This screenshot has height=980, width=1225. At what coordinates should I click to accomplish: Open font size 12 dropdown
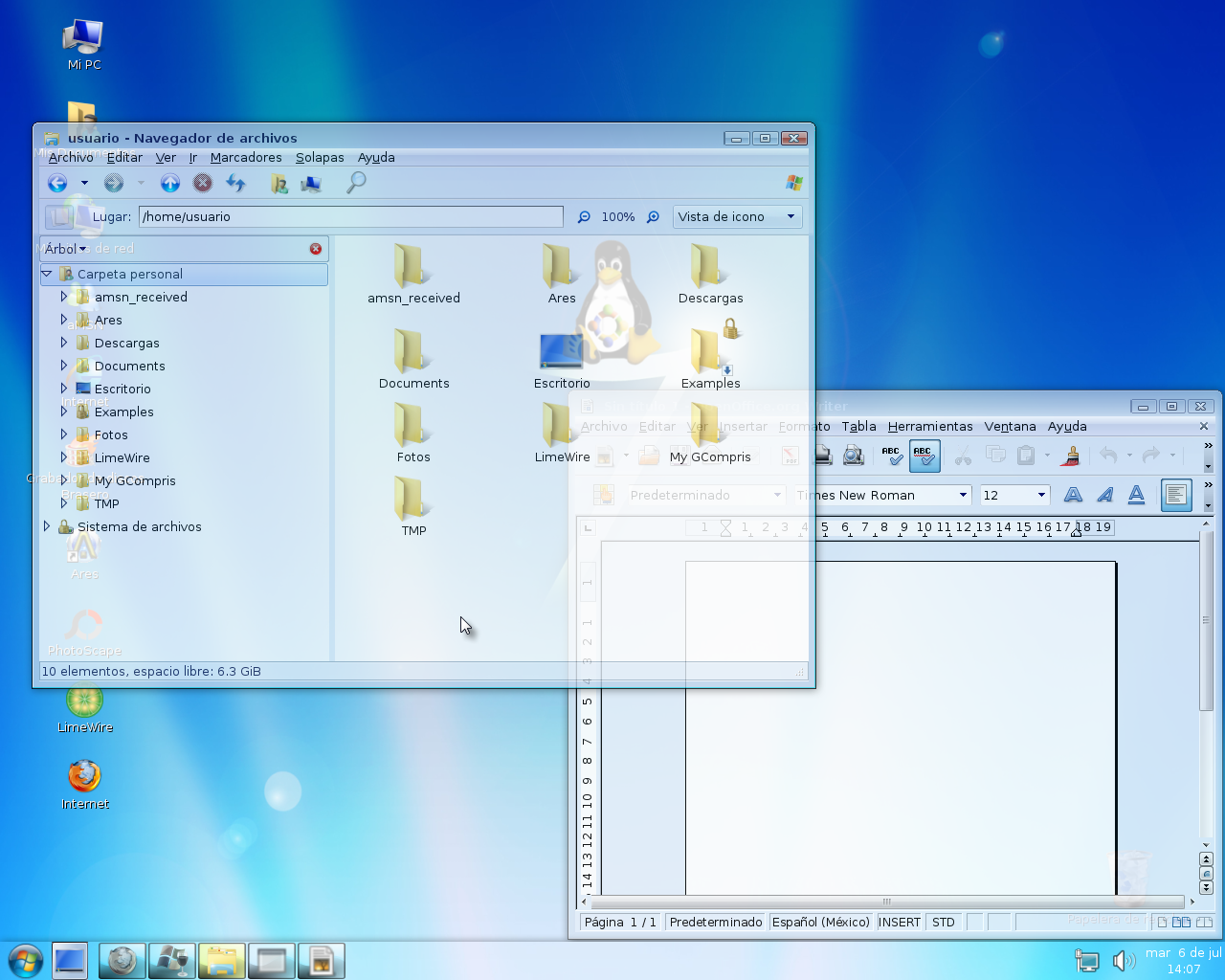[1041, 495]
